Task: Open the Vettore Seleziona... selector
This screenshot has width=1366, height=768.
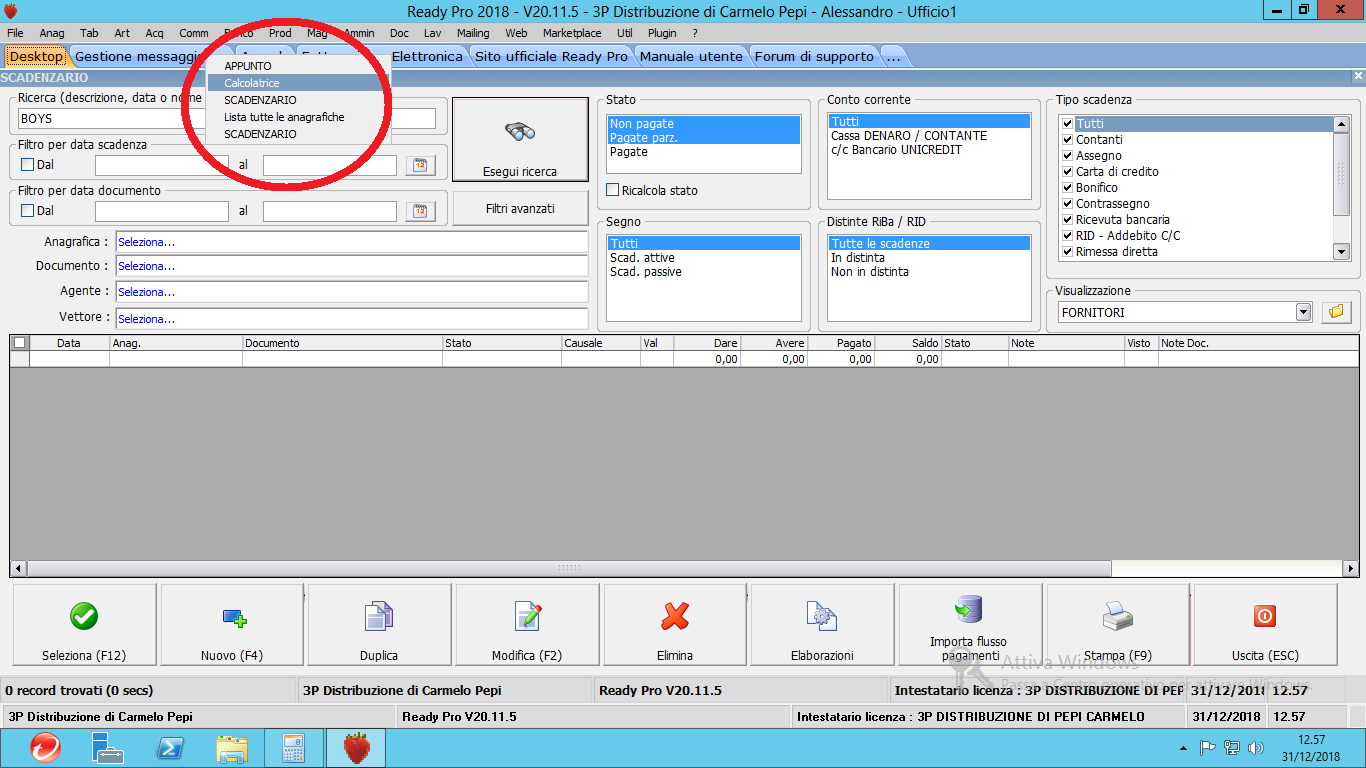Action: (x=351, y=318)
